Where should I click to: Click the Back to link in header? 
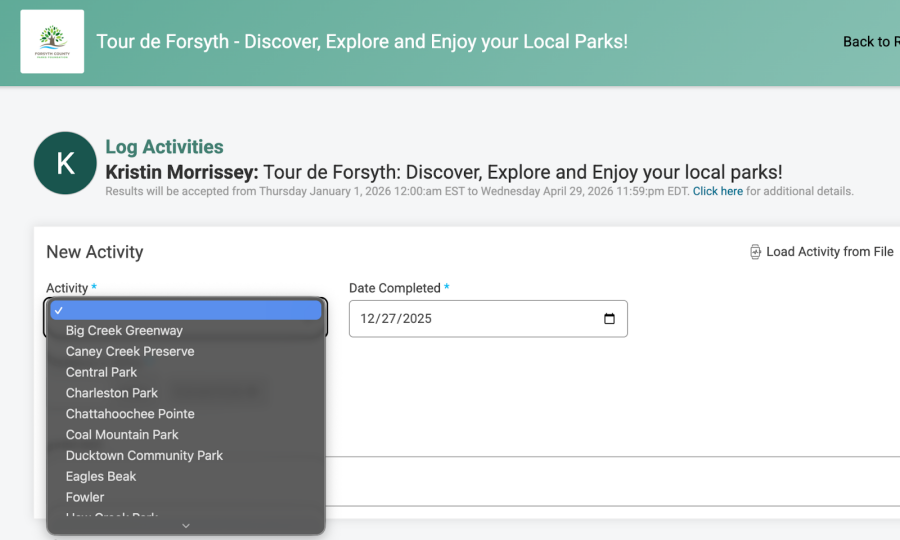pyautogui.click(x=870, y=42)
